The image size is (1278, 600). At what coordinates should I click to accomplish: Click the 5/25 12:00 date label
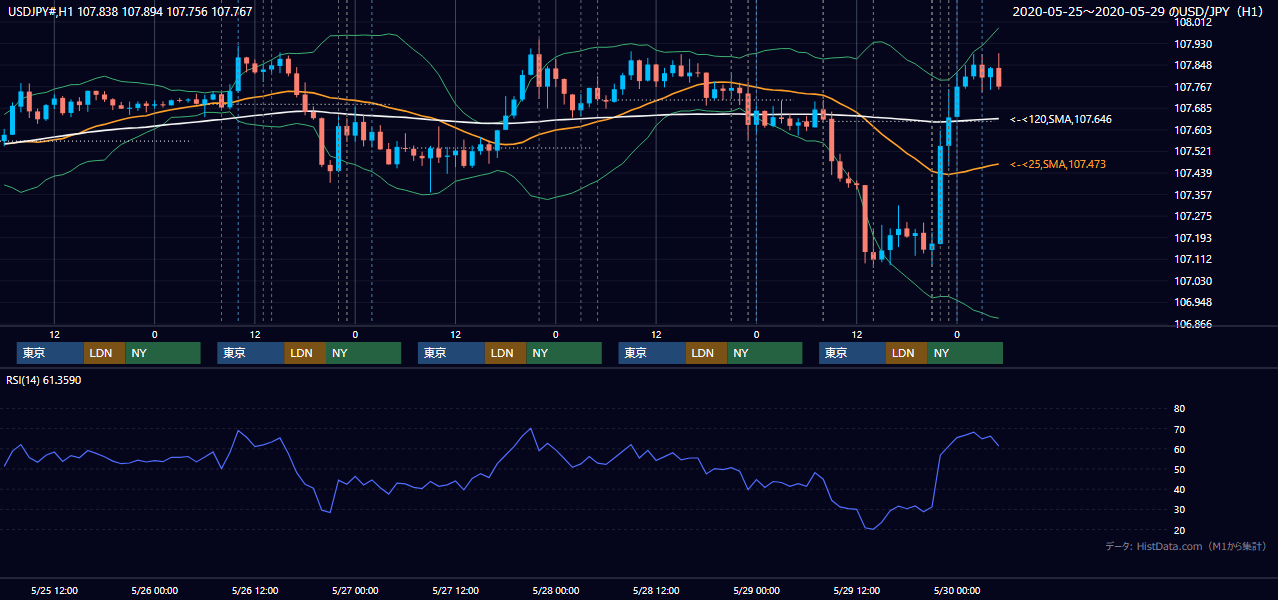55,590
